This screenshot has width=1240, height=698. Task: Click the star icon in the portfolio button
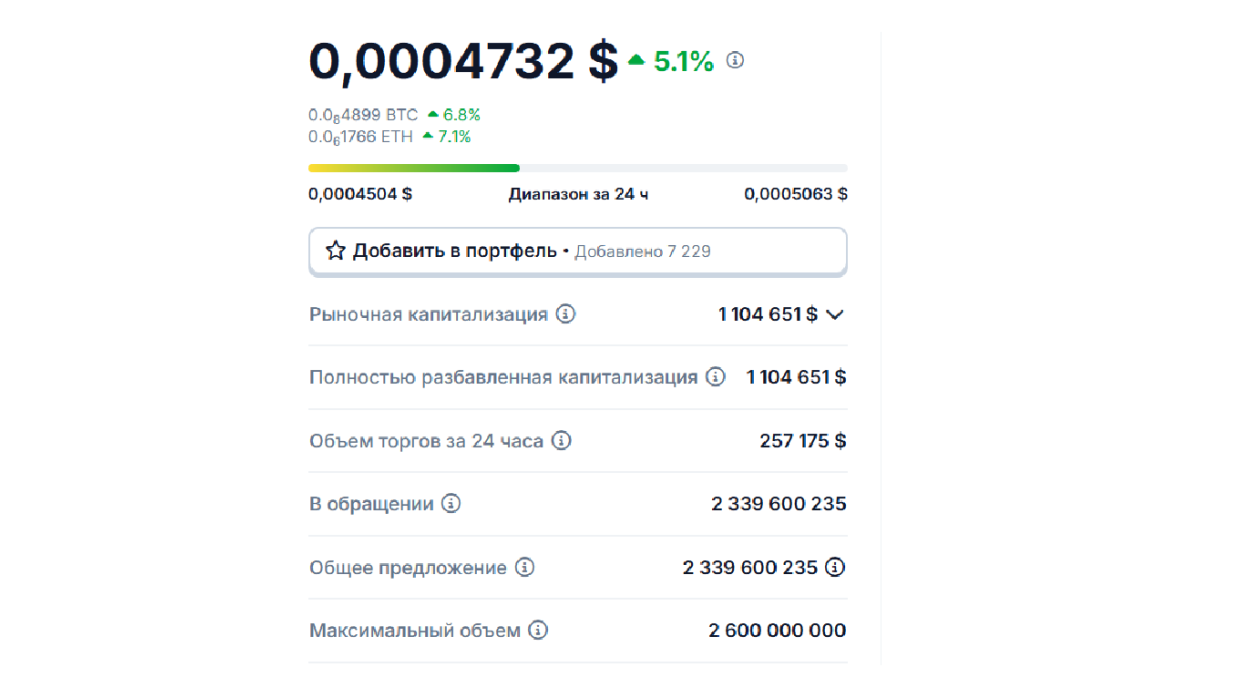point(336,251)
